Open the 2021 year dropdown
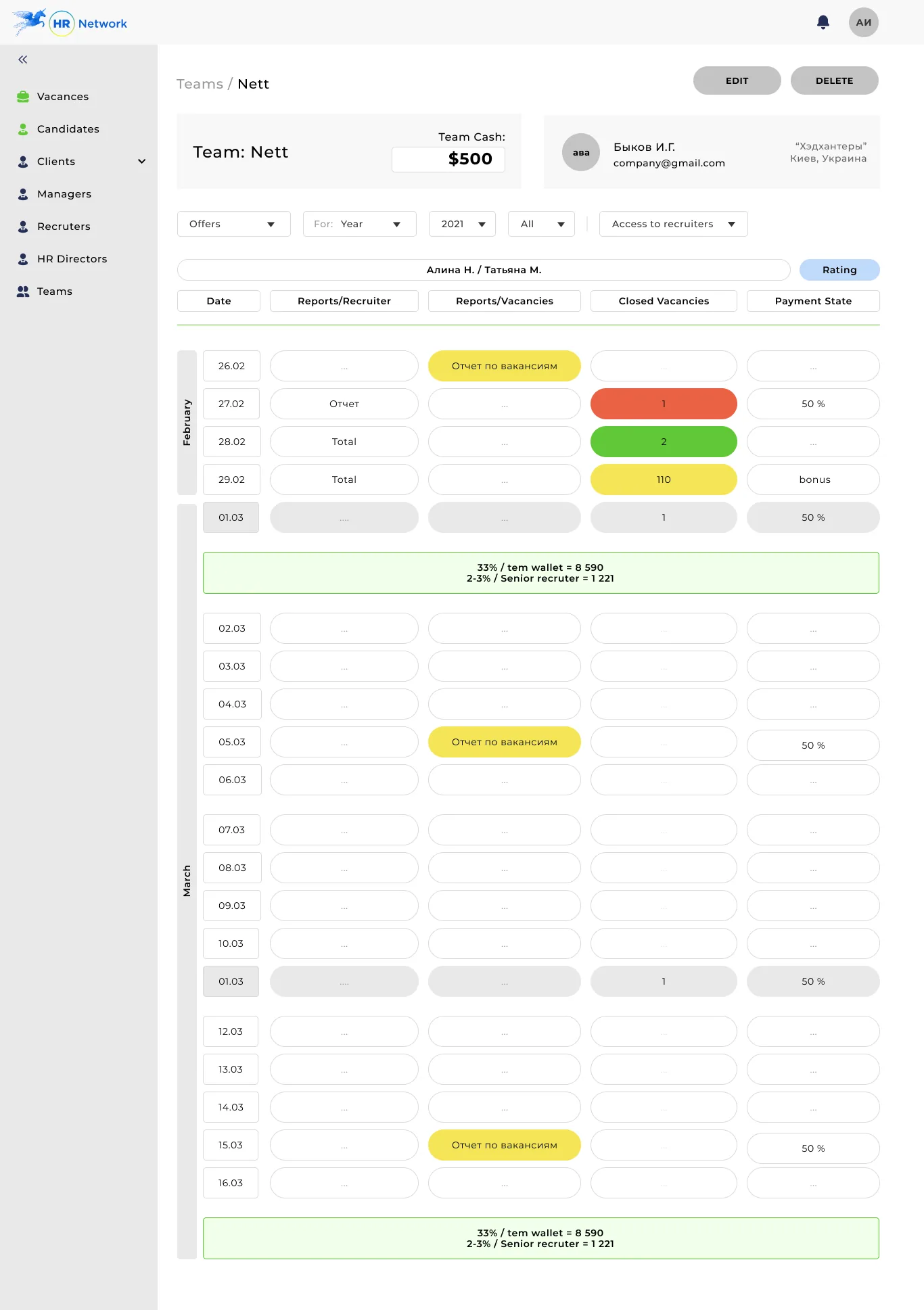Viewport: 924px width, 1310px height. point(462,224)
